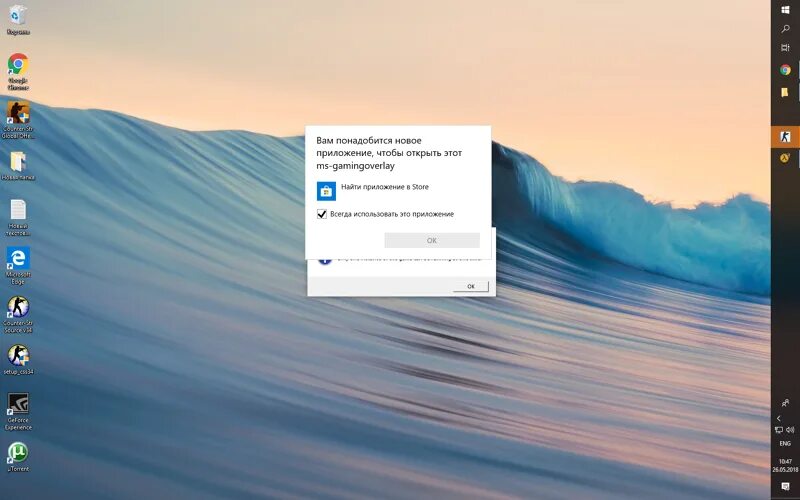
Task: Select the Microsoft Edge desktop shortcut
Action: pyautogui.click(x=18, y=265)
